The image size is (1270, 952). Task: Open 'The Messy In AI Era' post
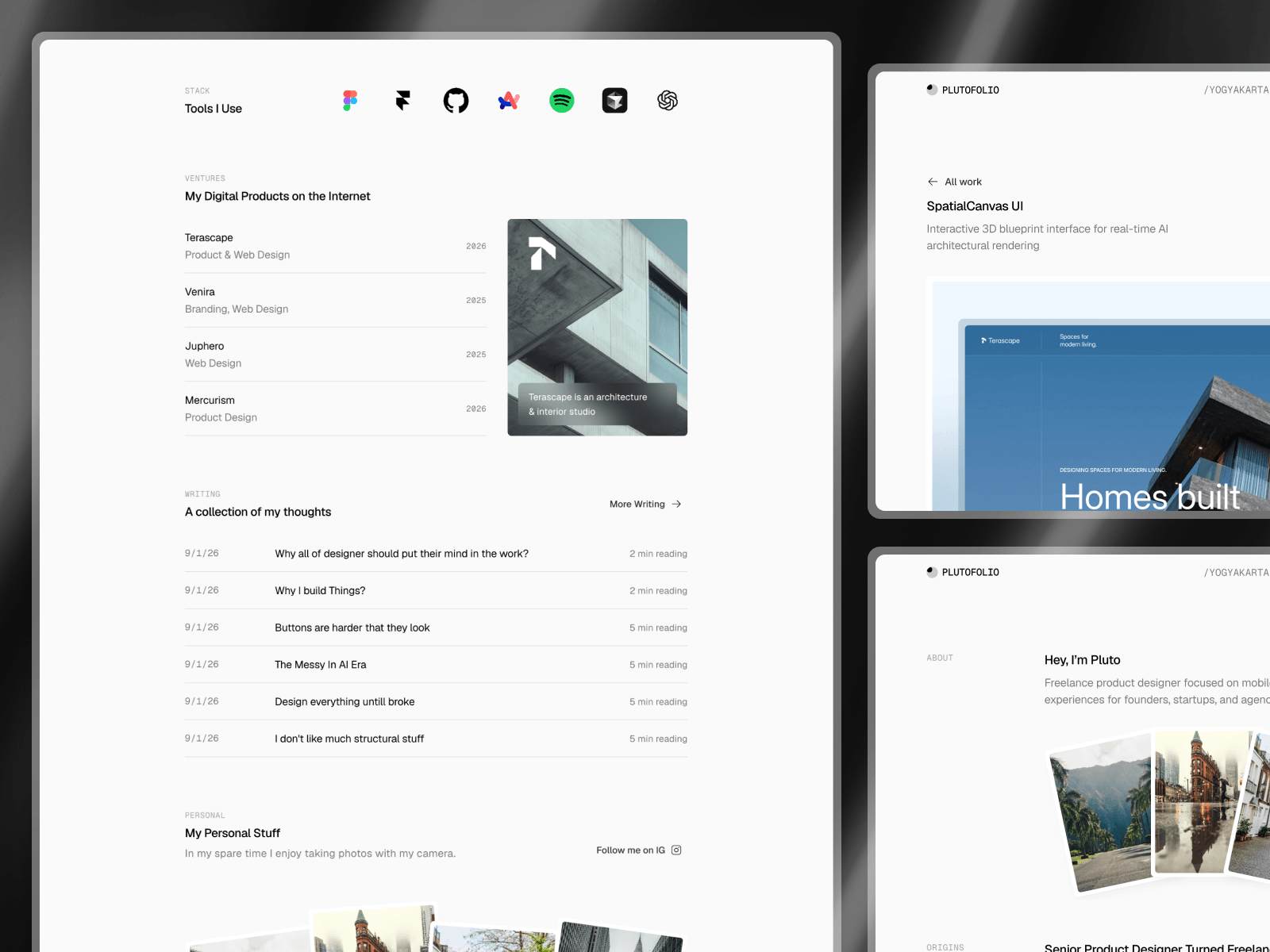436,665
